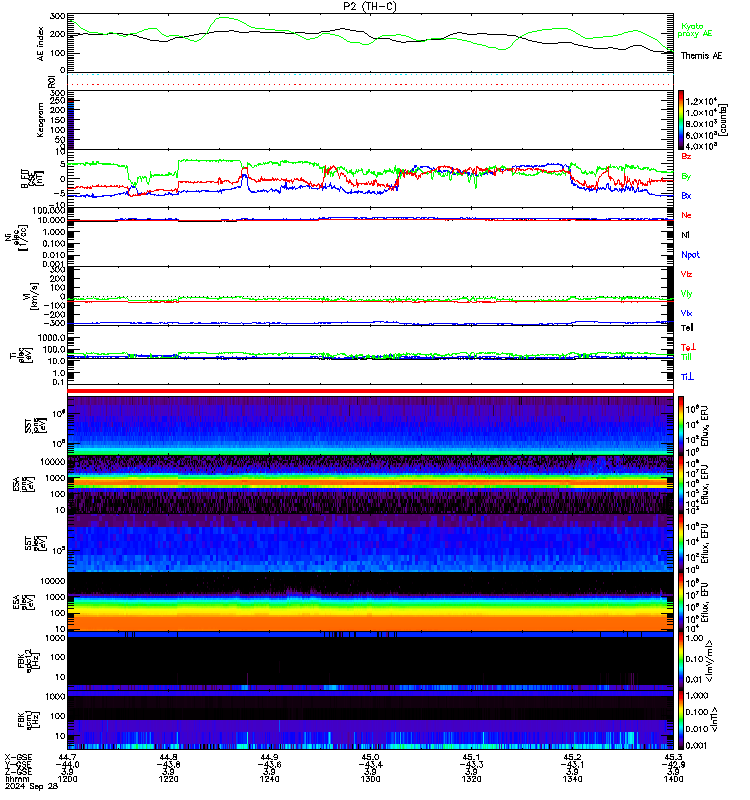Click the blue Vix legend label
Screen dimensions: 750x800
tap(686, 313)
